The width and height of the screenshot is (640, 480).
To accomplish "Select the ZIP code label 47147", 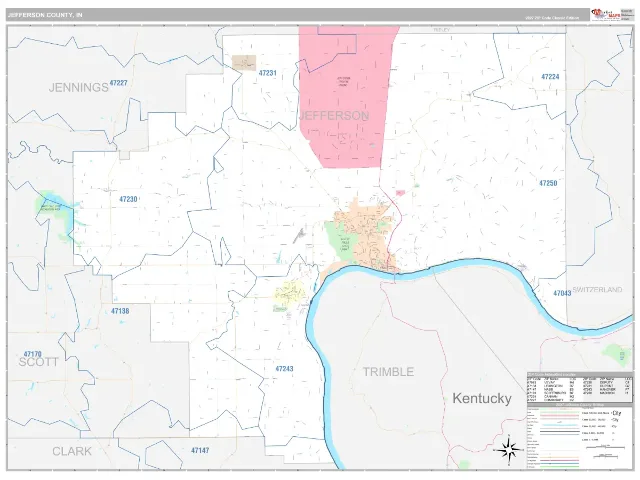I will coord(200,451).
